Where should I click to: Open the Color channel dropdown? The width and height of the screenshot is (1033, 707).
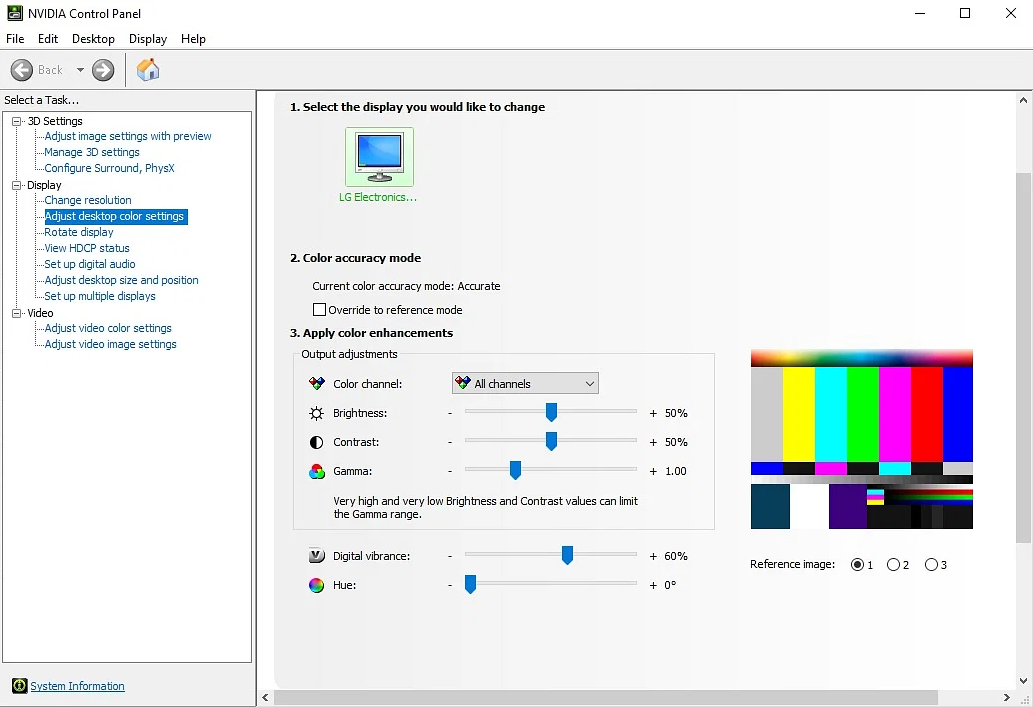point(525,384)
